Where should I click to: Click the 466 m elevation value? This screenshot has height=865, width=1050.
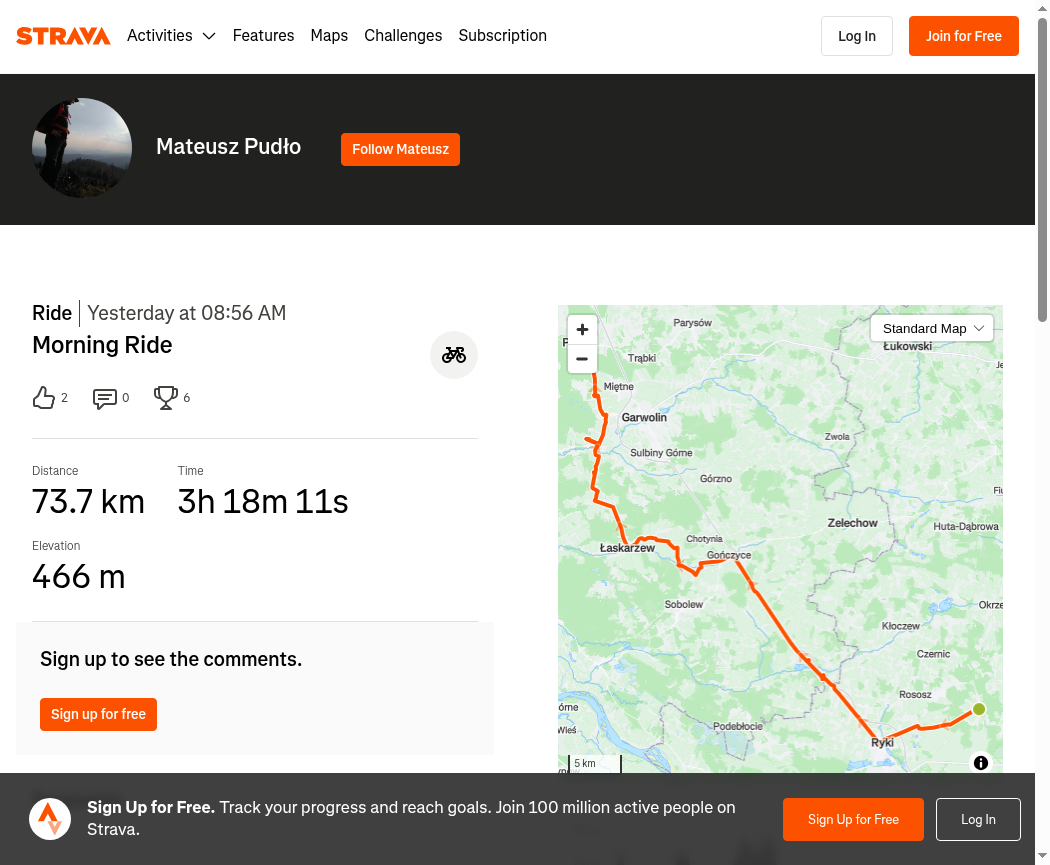click(x=79, y=576)
